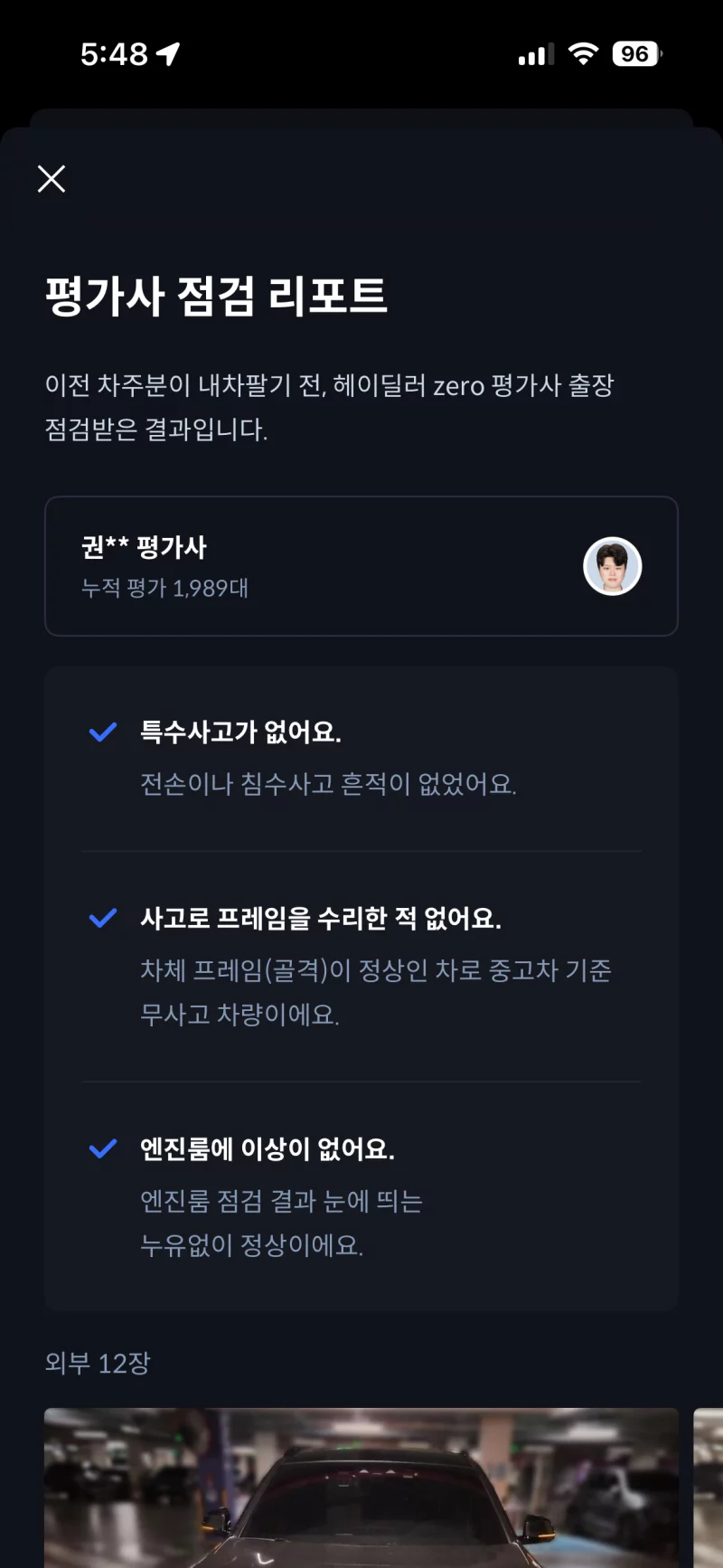This screenshot has width=723, height=1568.
Task: Tap the cellular signal bars icon
Action: click(x=536, y=55)
